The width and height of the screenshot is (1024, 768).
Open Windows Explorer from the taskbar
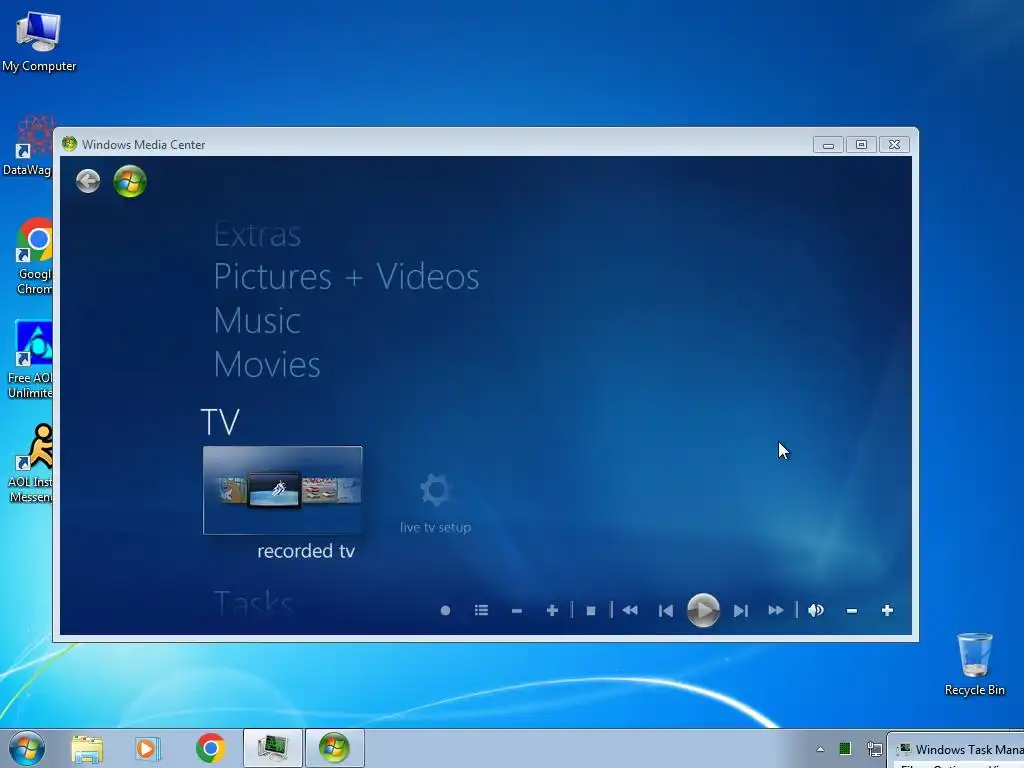click(87, 748)
